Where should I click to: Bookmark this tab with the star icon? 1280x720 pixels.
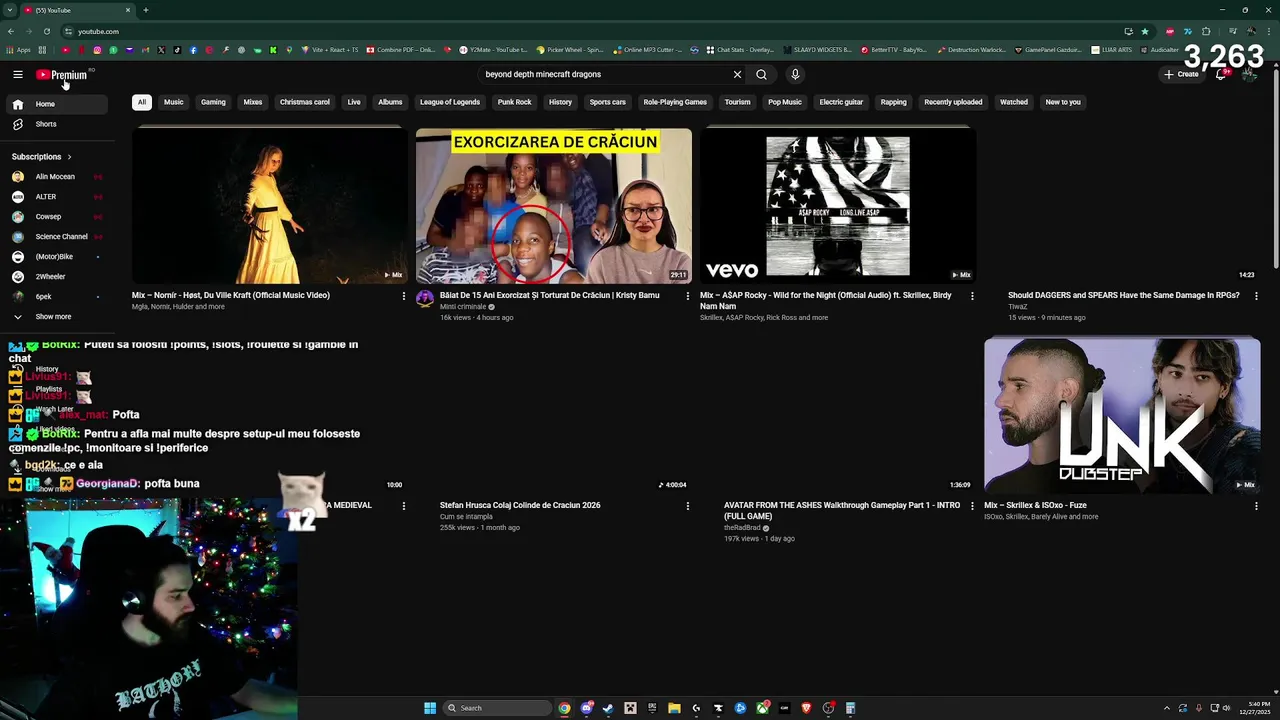point(1145,31)
